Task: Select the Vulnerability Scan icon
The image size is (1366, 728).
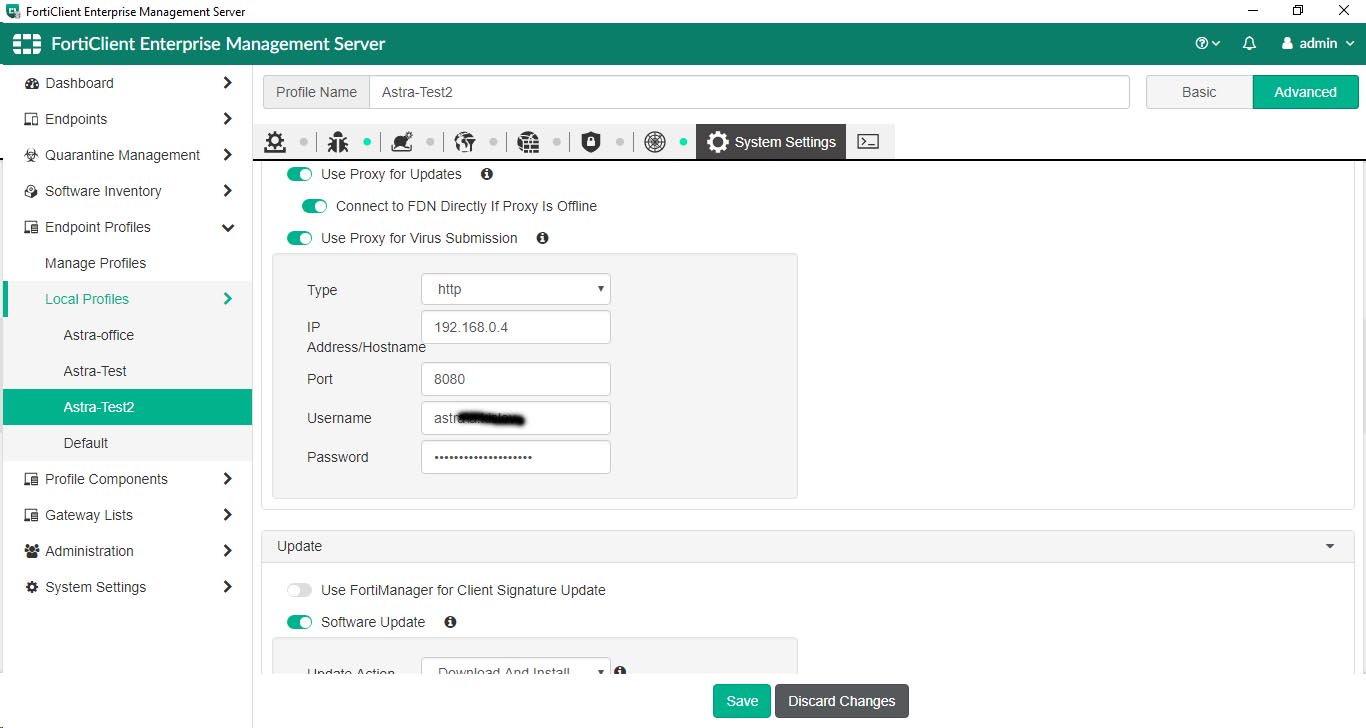Action: click(654, 141)
